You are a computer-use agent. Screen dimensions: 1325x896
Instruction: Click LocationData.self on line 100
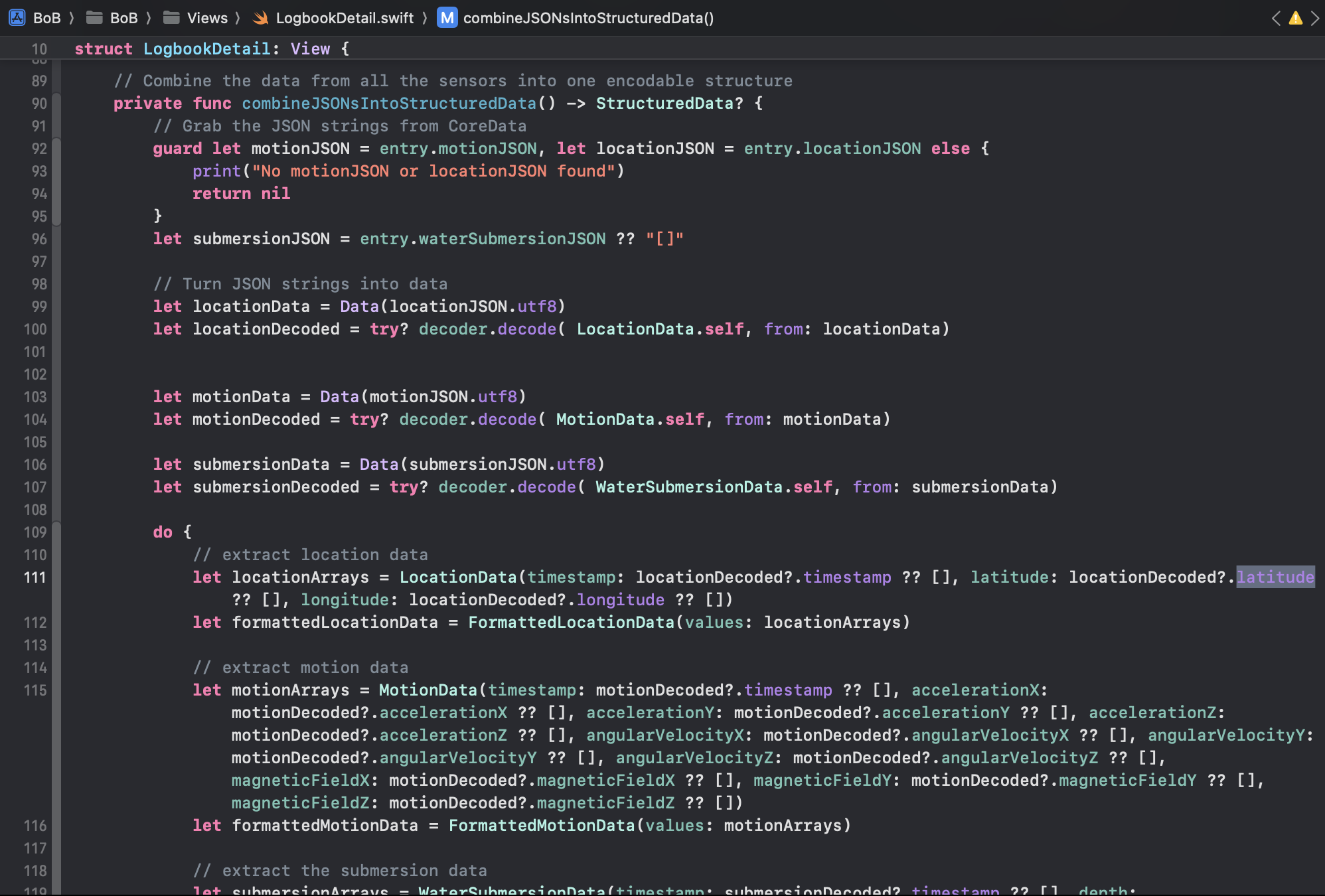(x=660, y=329)
